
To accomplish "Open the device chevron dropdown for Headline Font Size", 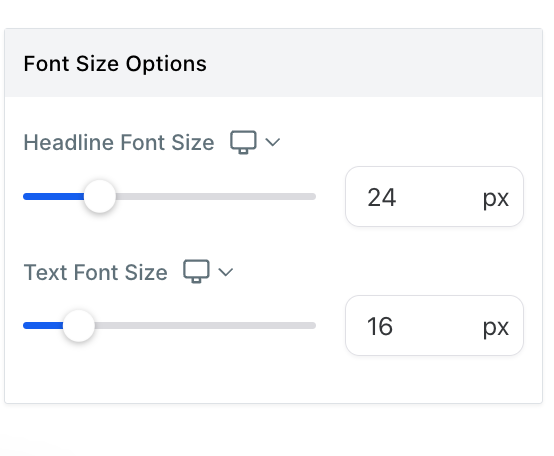I will pyautogui.click(x=272, y=142).
